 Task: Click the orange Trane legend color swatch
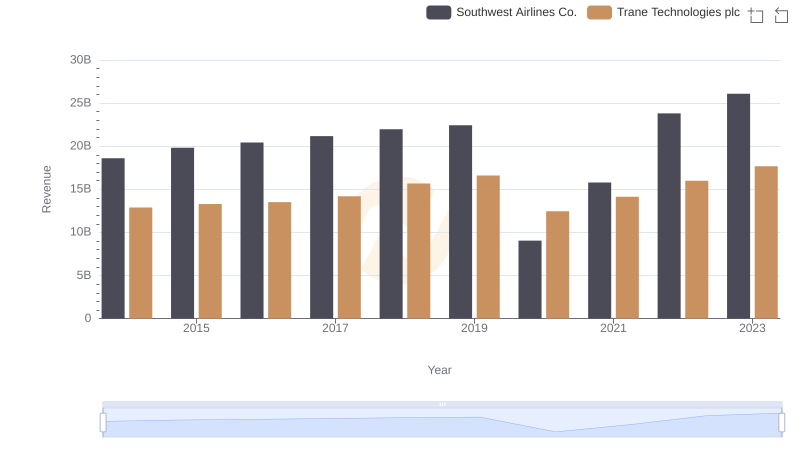point(599,12)
